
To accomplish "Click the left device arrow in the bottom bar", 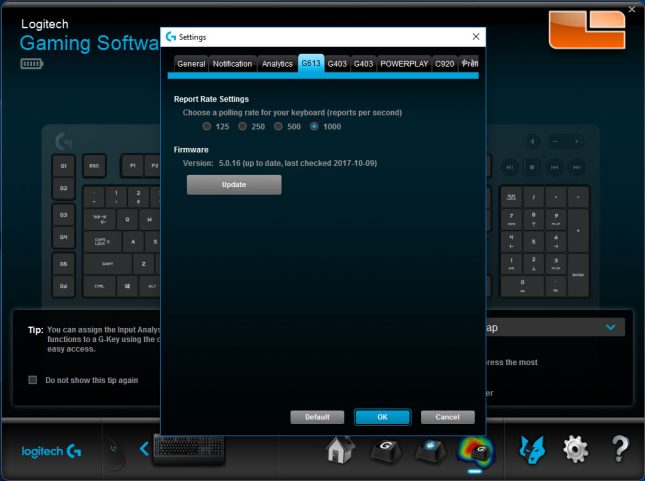I will pos(144,448).
